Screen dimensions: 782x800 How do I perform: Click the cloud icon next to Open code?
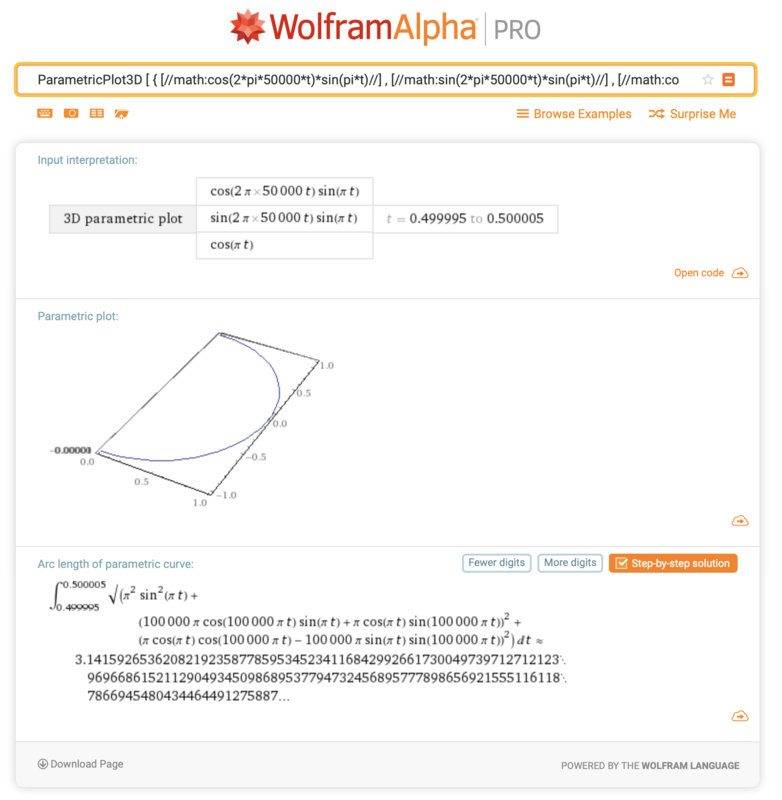740,273
